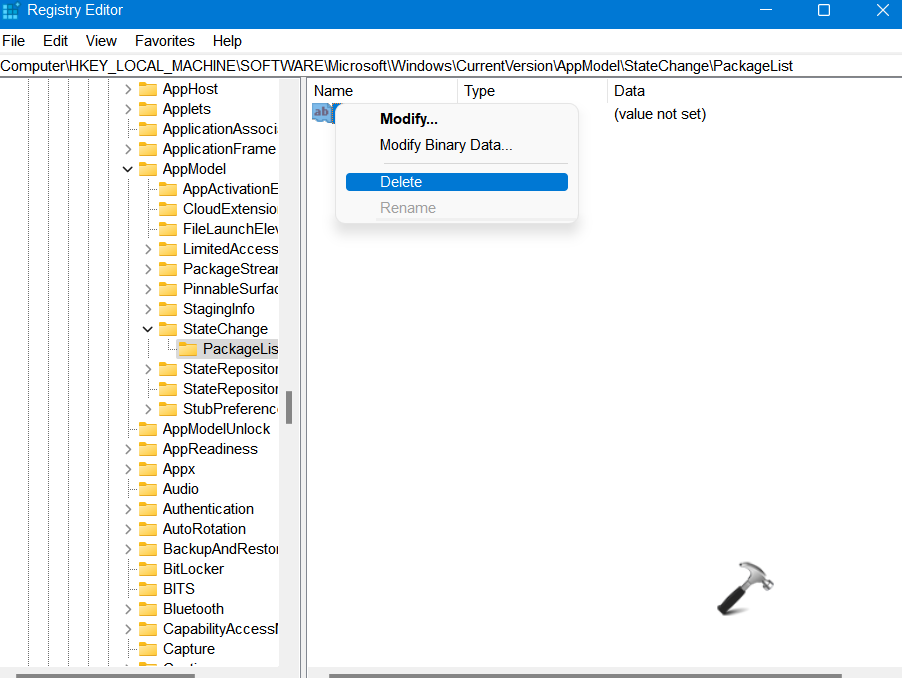902x678 pixels.
Task: Open the Favorites menu
Action: pos(165,41)
